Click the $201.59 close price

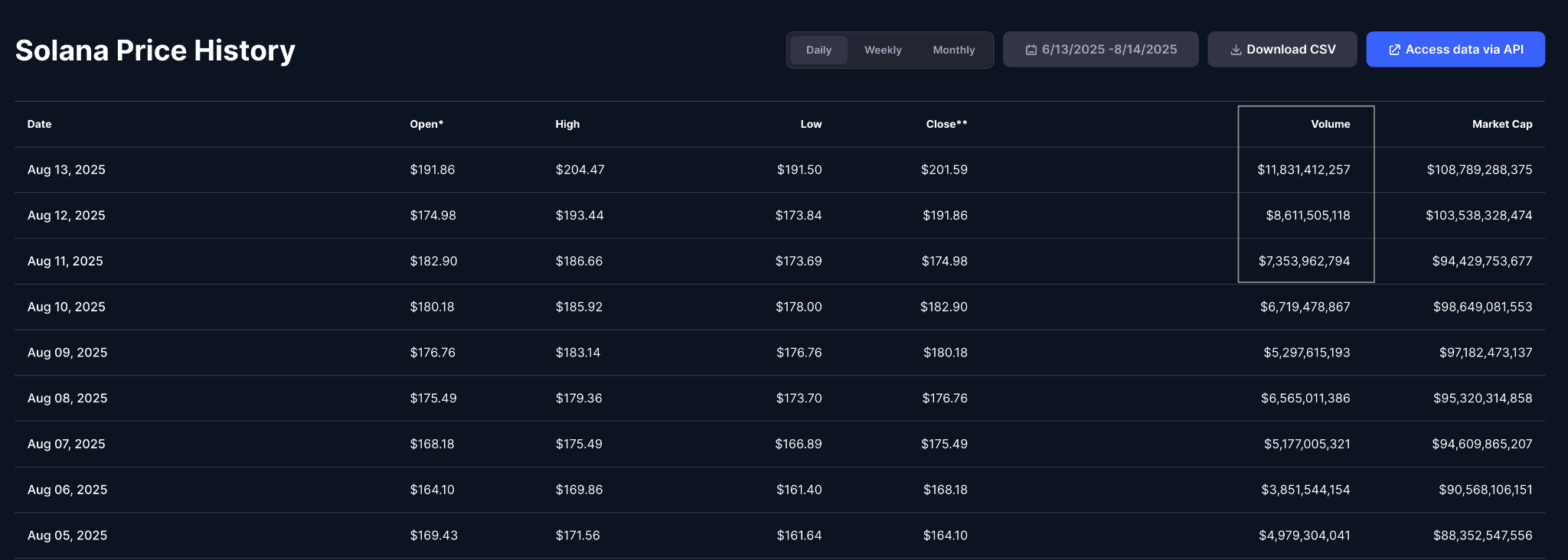pos(944,170)
